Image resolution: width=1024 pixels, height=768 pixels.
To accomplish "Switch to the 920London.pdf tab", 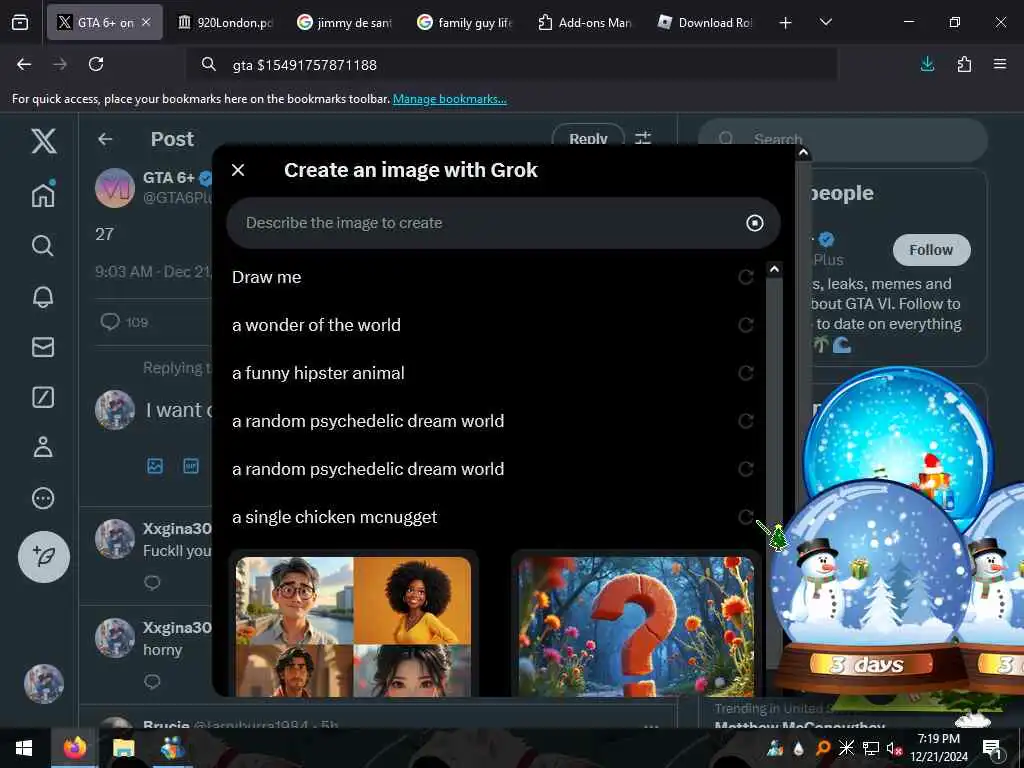I will click(x=226, y=23).
